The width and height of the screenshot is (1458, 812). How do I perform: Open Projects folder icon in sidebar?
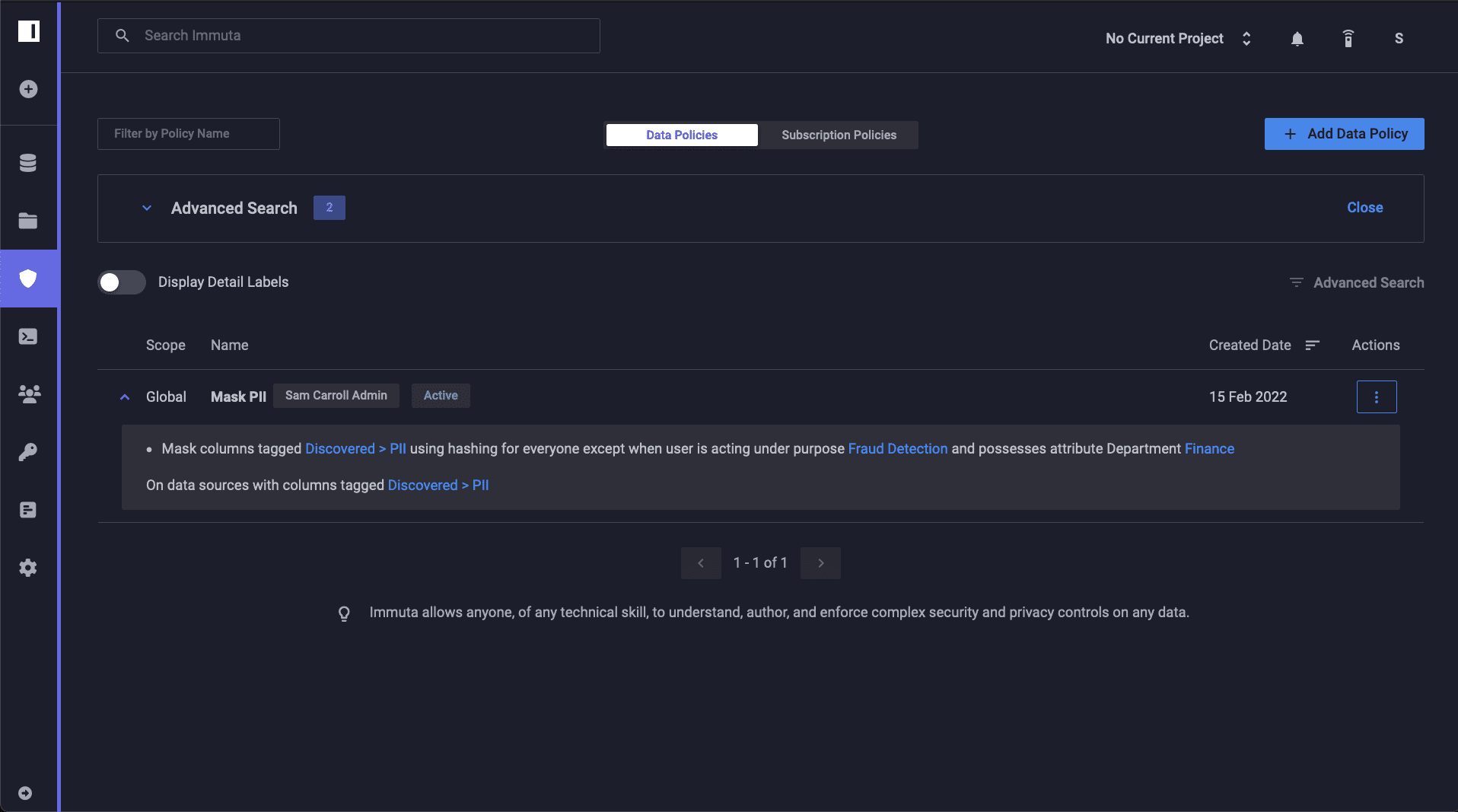28,221
